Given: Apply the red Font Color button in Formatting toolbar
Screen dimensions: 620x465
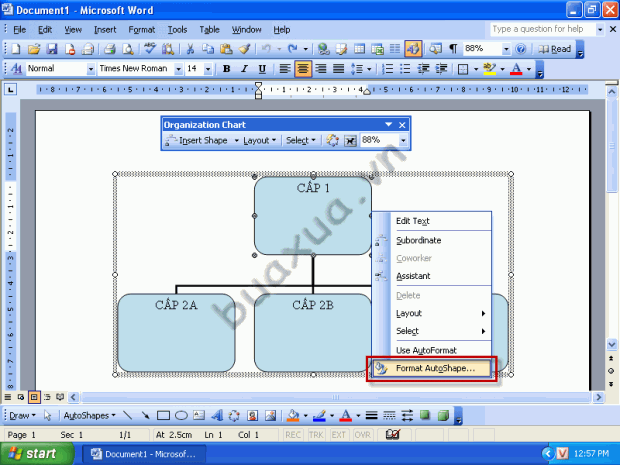Looking at the screenshot, I should click(x=516, y=69).
